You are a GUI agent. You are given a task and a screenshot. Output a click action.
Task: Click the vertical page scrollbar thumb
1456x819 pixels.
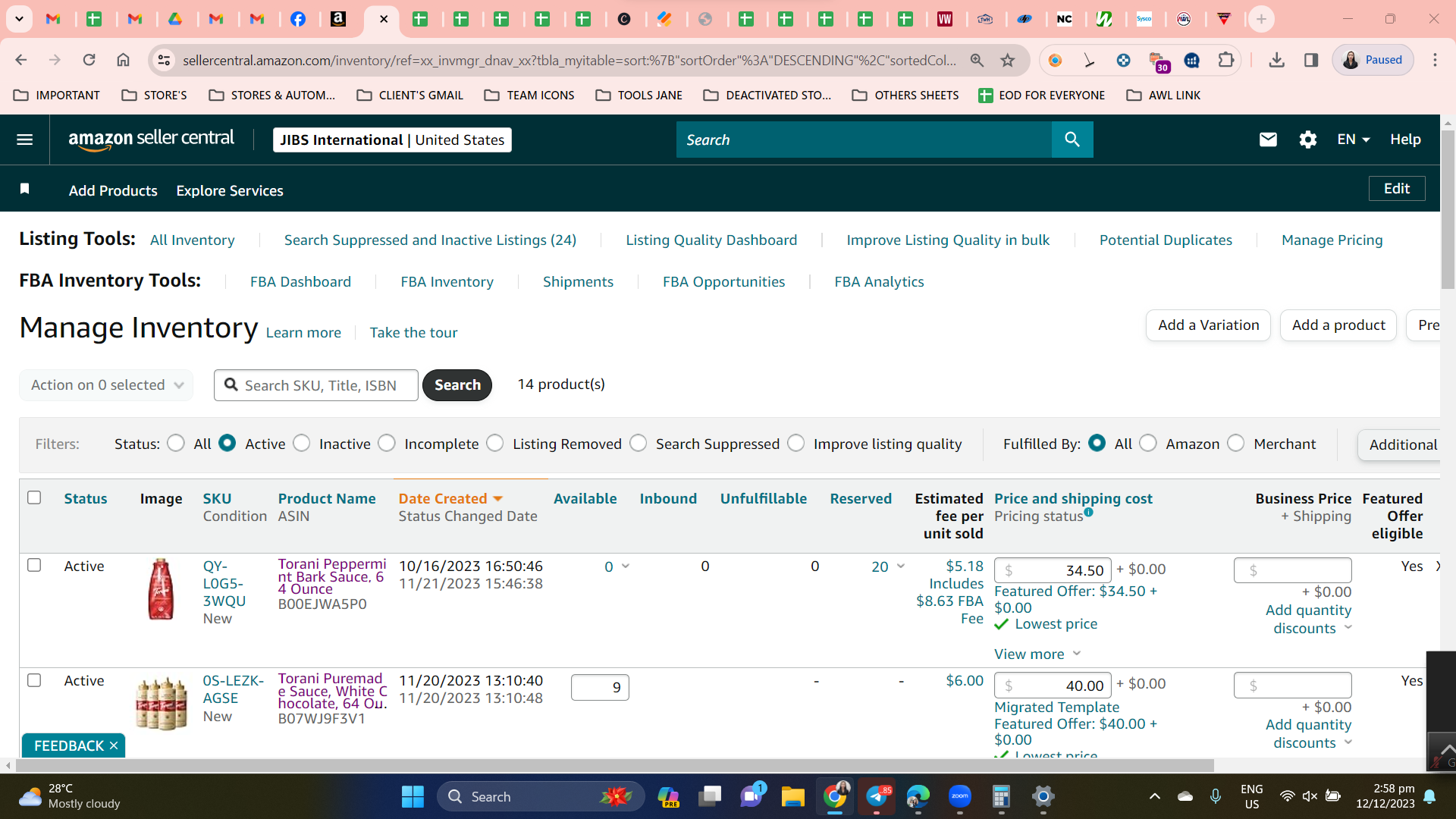(x=1448, y=209)
